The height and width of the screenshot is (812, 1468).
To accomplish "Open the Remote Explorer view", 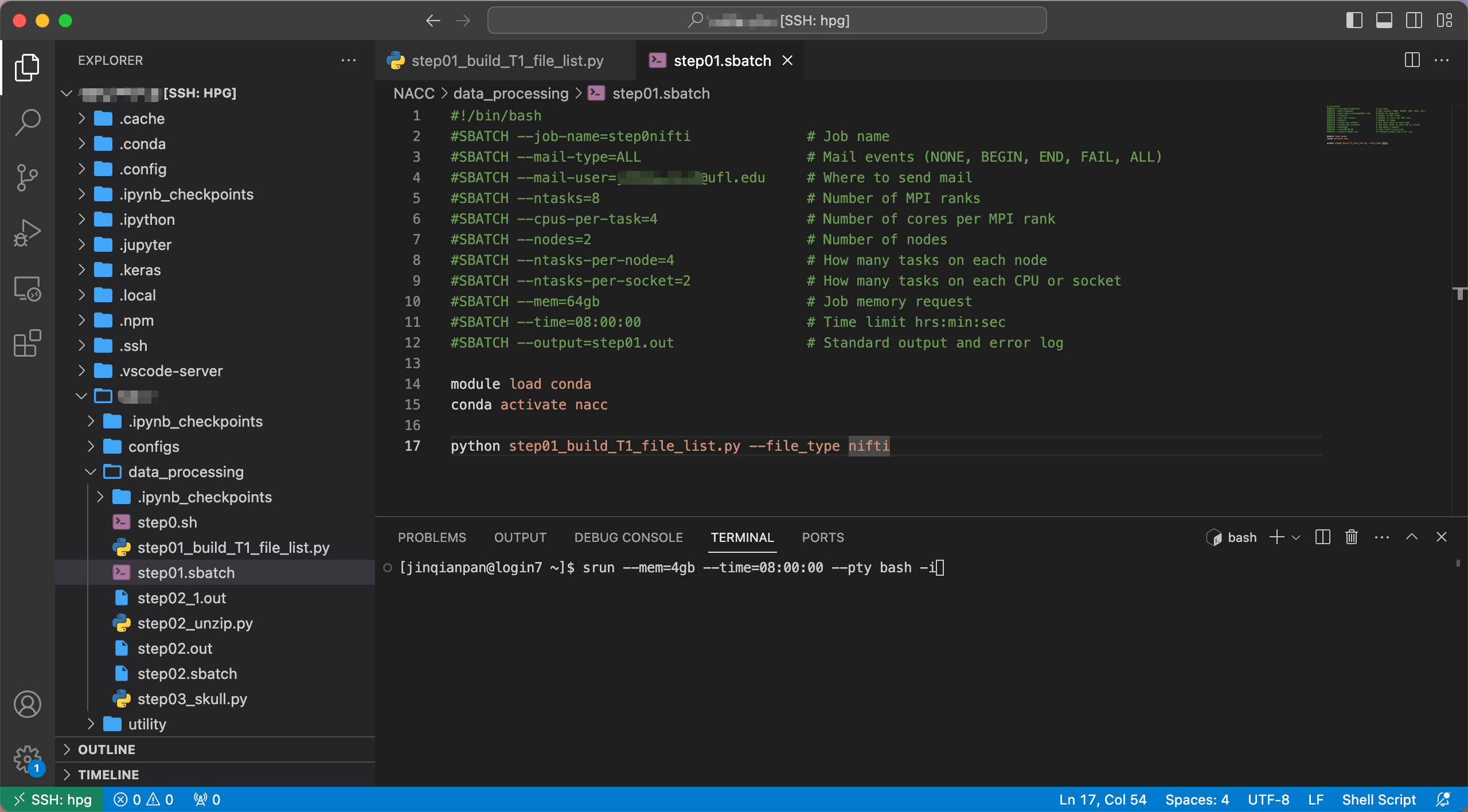I will point(28,288).
